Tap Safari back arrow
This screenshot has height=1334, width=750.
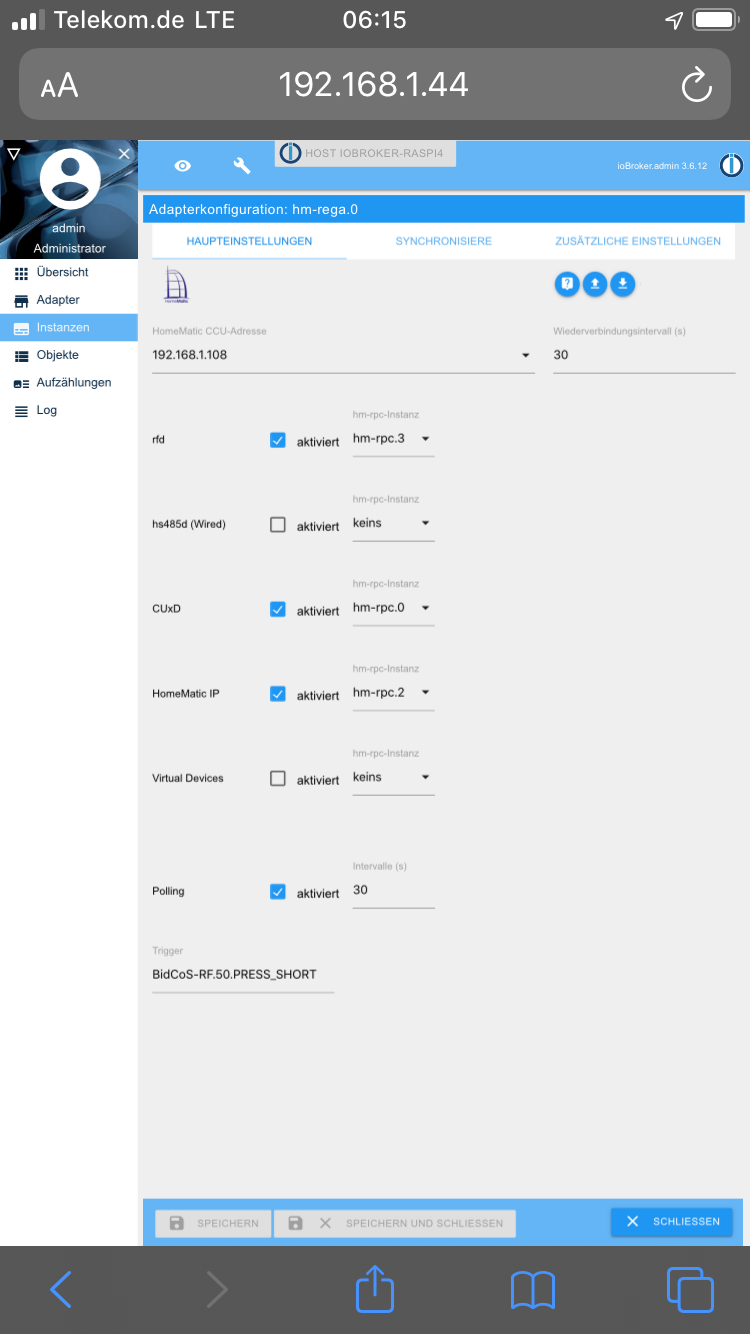(61, 1290)
